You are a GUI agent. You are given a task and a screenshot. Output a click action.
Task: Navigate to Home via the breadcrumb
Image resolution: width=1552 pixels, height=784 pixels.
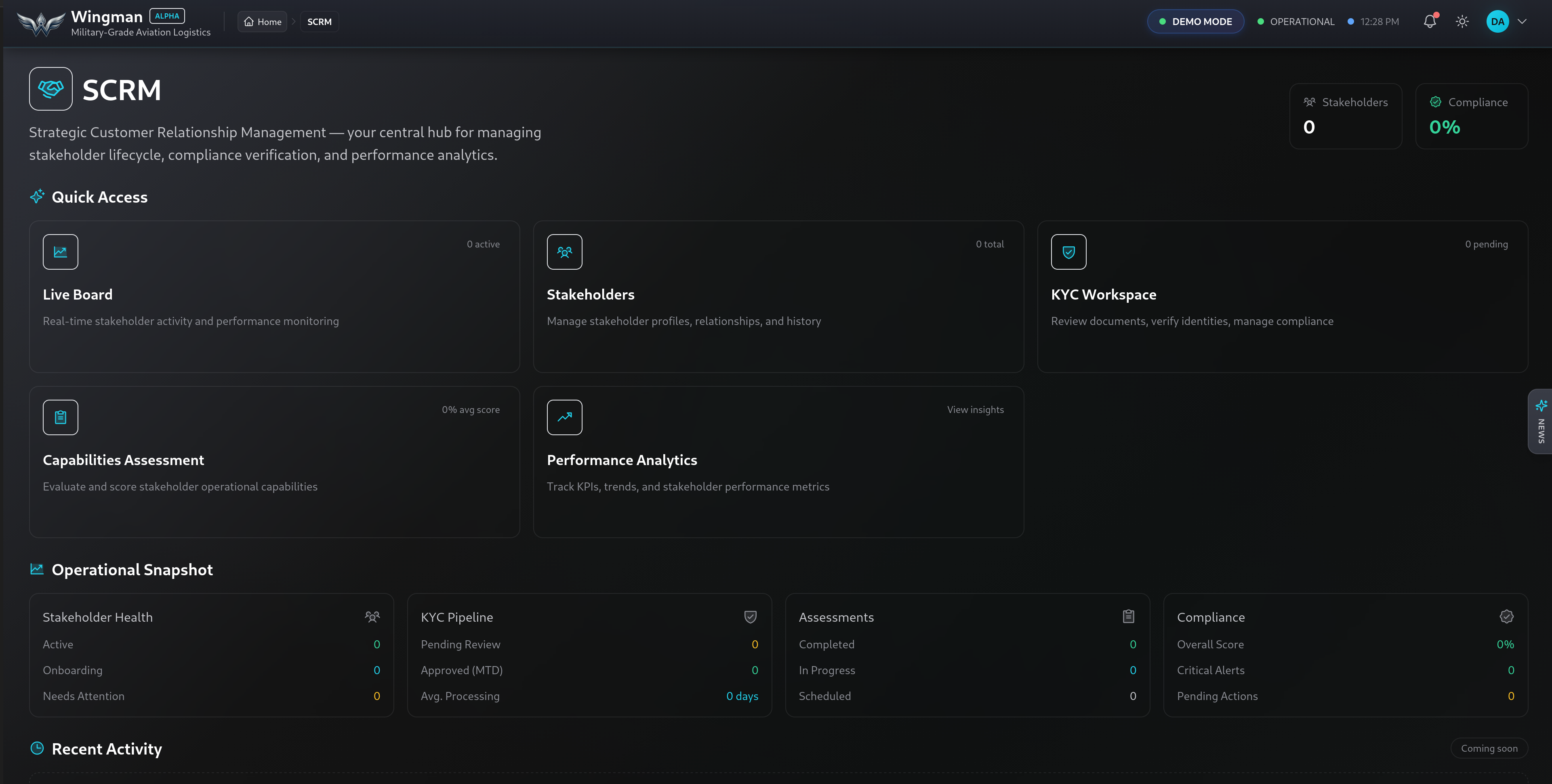[262, 21]
